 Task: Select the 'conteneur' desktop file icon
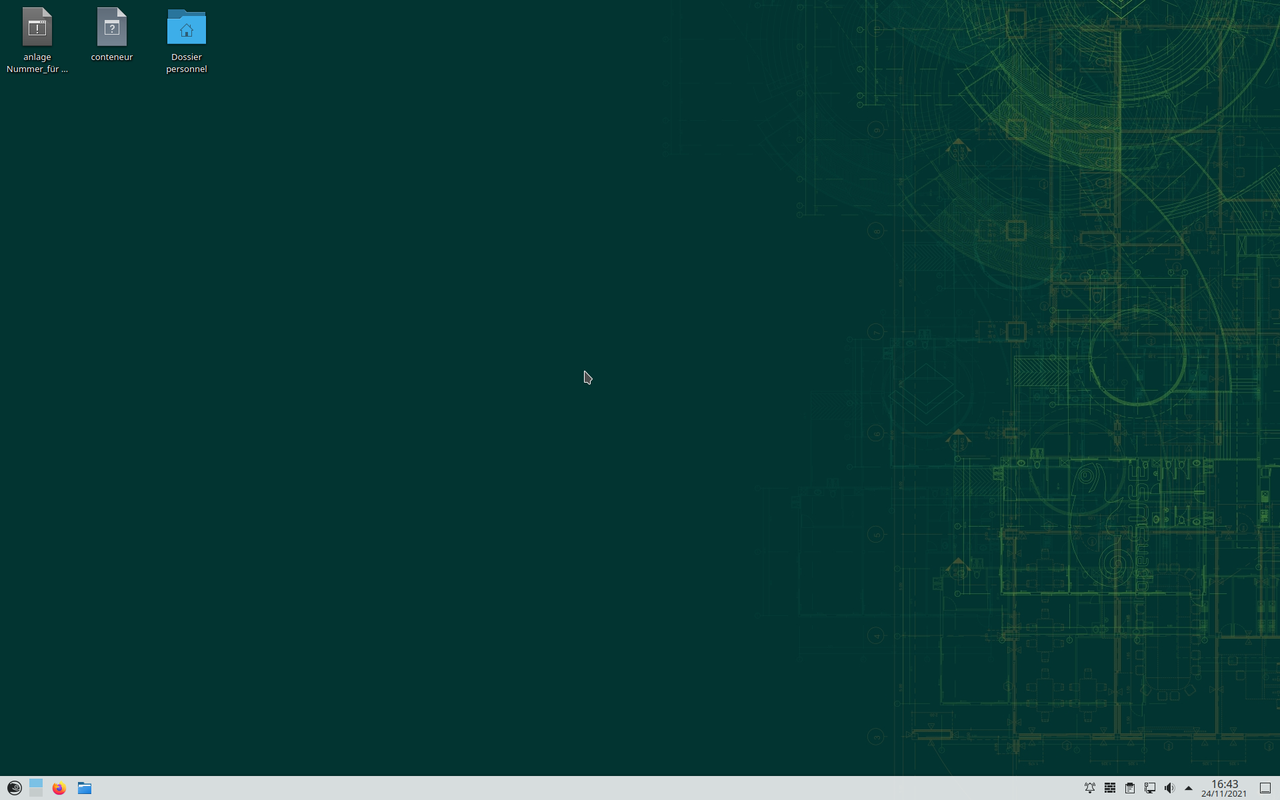click(x=112, y=36)
